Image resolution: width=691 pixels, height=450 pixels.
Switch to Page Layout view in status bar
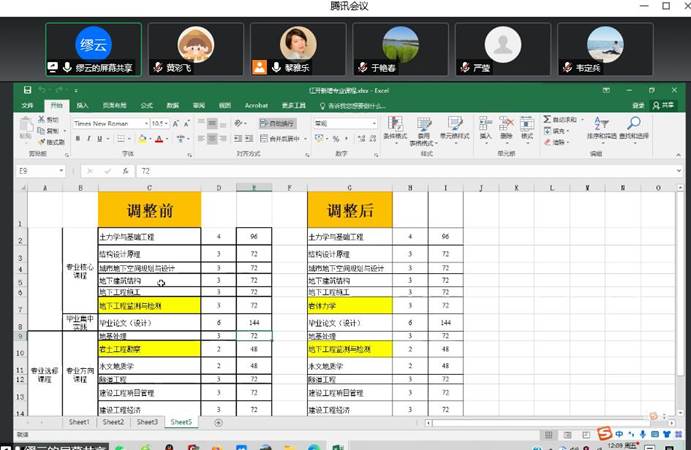tap(567, 435)
